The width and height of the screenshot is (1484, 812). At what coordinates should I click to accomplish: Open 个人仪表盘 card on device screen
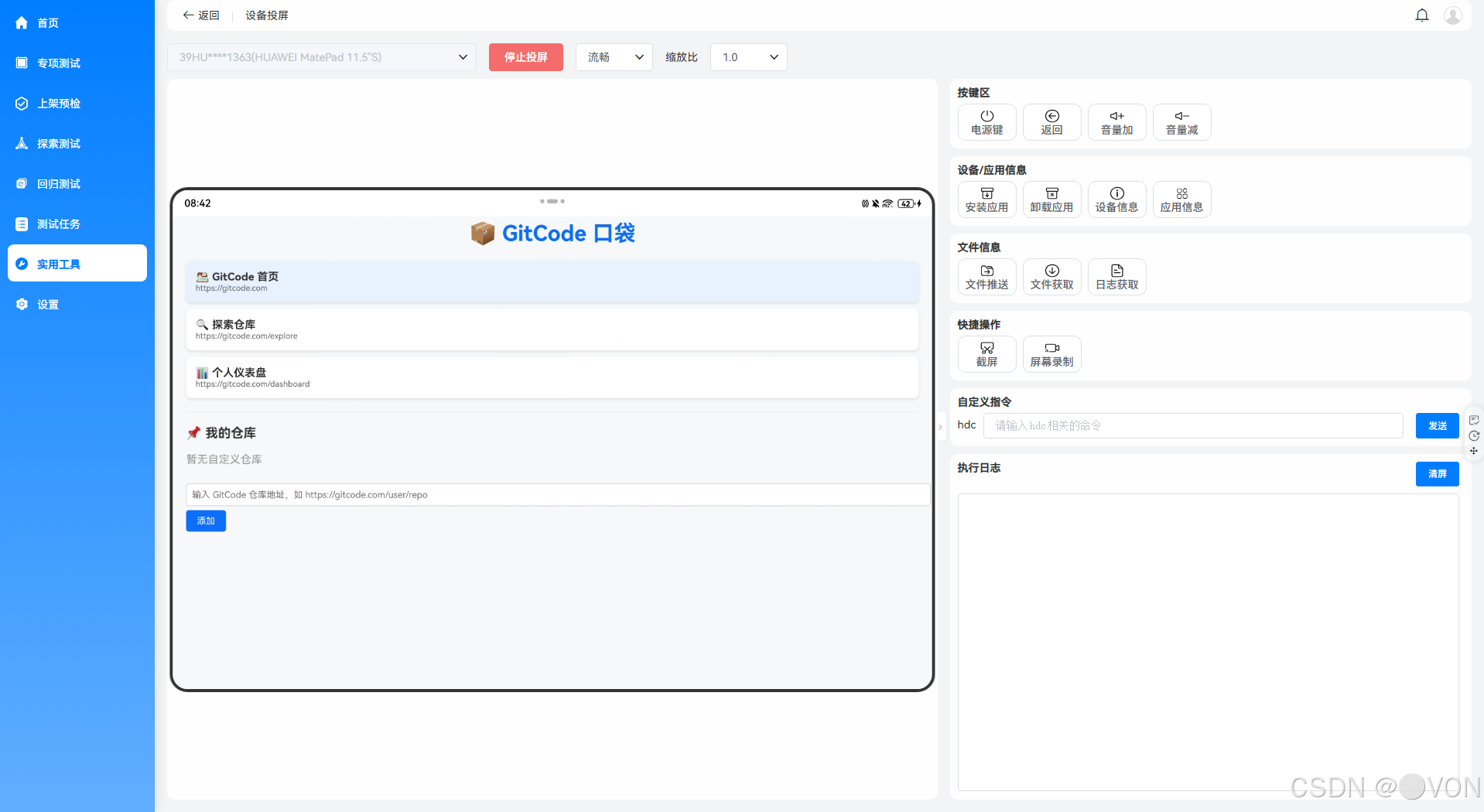click(552, 377)
